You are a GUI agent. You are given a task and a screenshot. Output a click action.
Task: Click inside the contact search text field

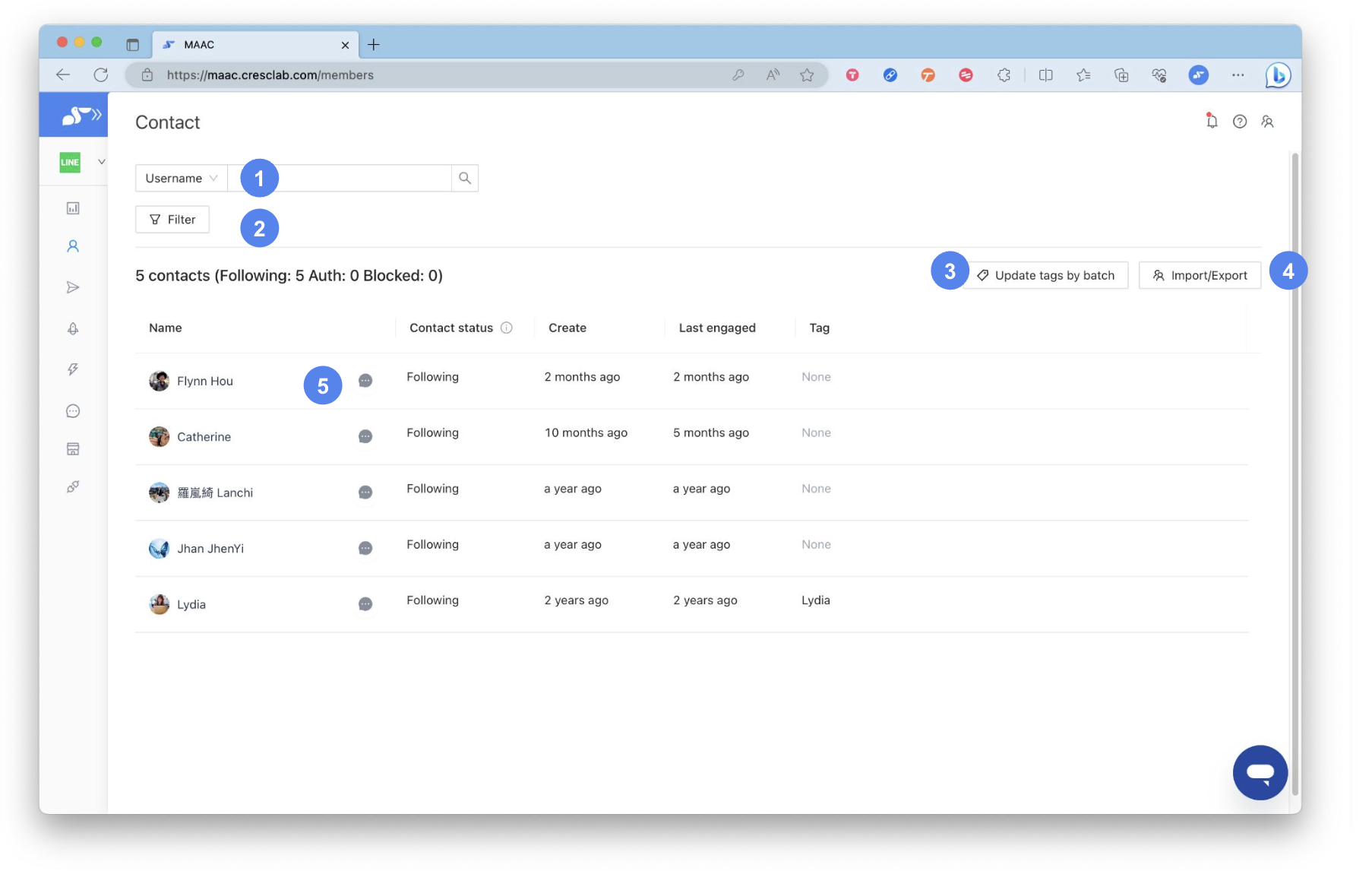(365, 179)
